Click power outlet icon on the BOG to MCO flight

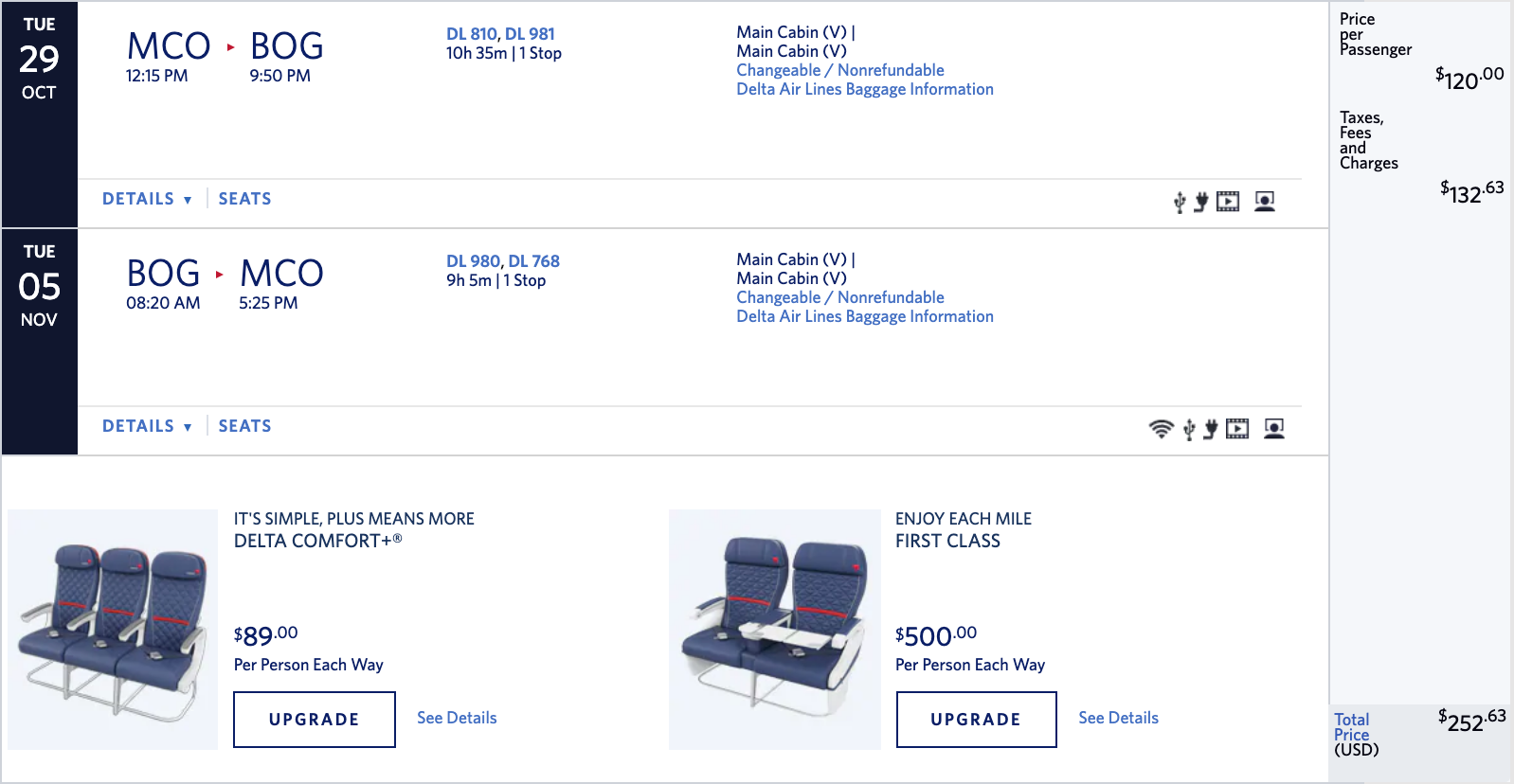[1211, 429]
